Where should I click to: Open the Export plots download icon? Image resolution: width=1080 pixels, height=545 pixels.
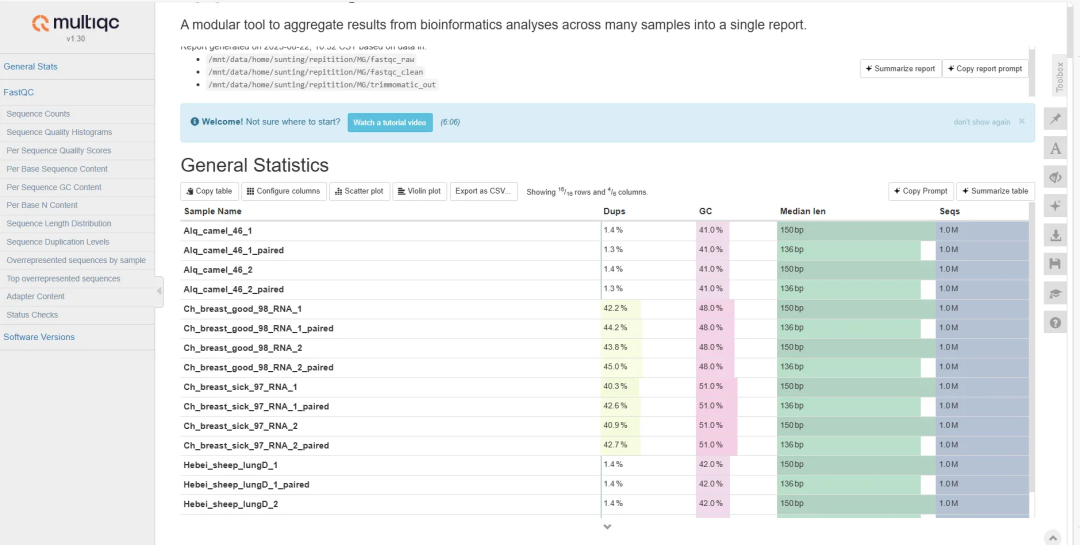click(1054, 235)
